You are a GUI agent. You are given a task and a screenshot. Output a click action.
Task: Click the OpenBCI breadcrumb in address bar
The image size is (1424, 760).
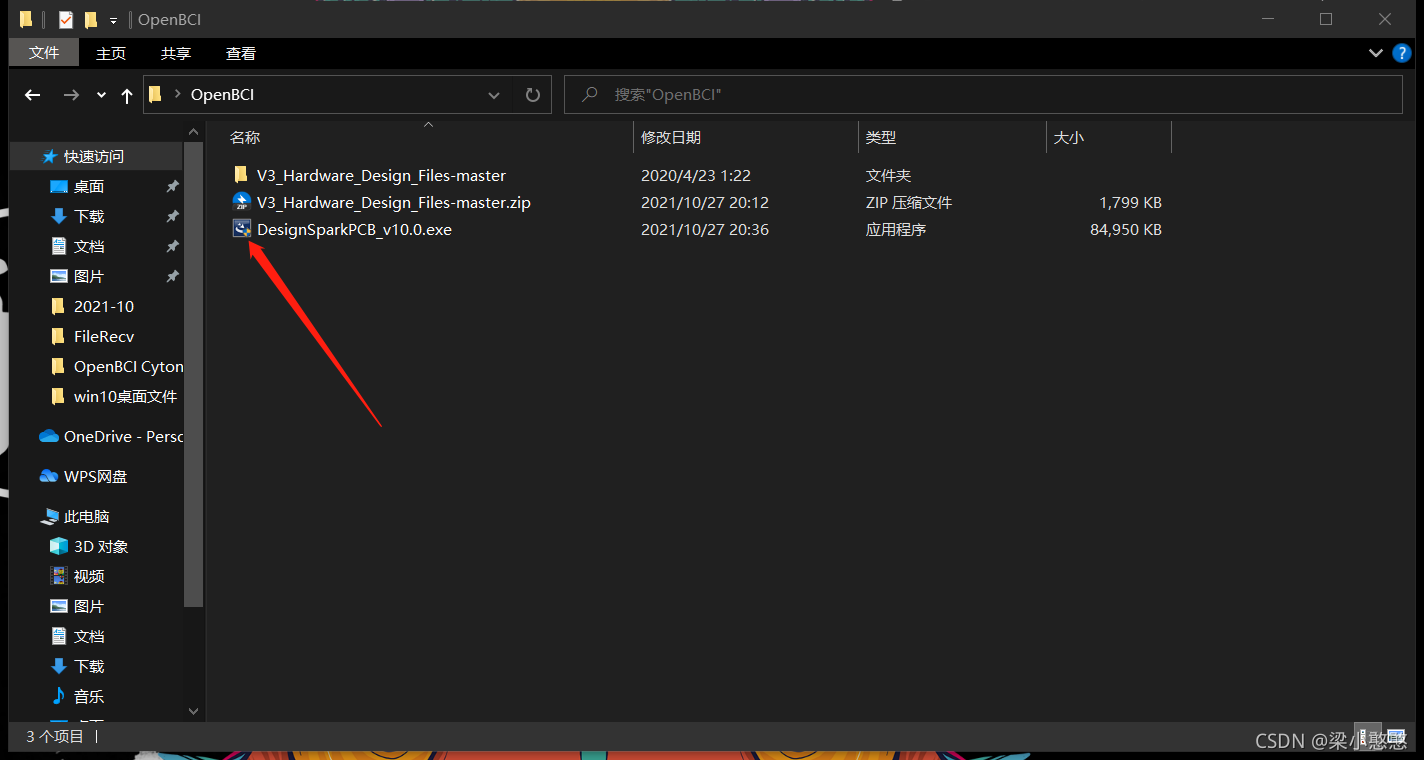click(x=222, y=95)
